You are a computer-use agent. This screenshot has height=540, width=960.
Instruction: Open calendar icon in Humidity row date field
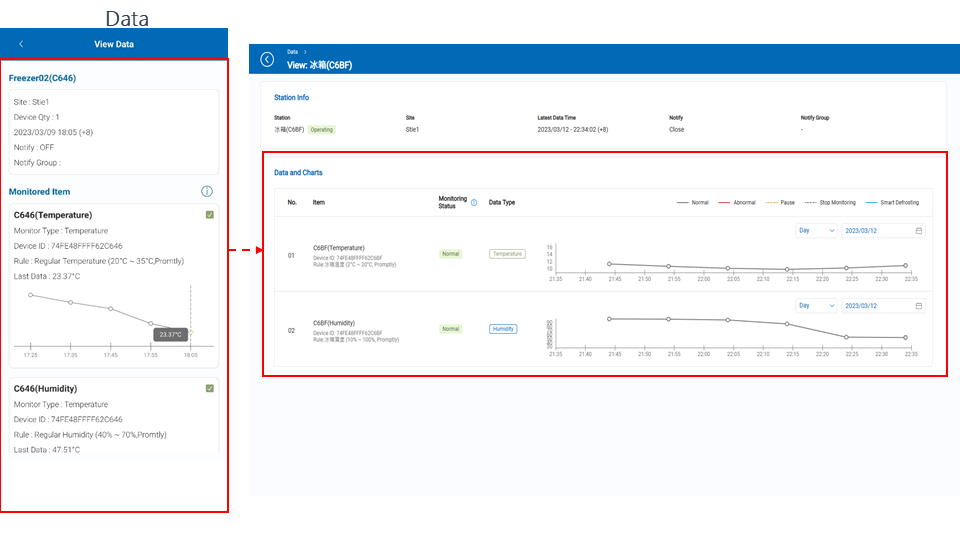[x=918, y=305]
